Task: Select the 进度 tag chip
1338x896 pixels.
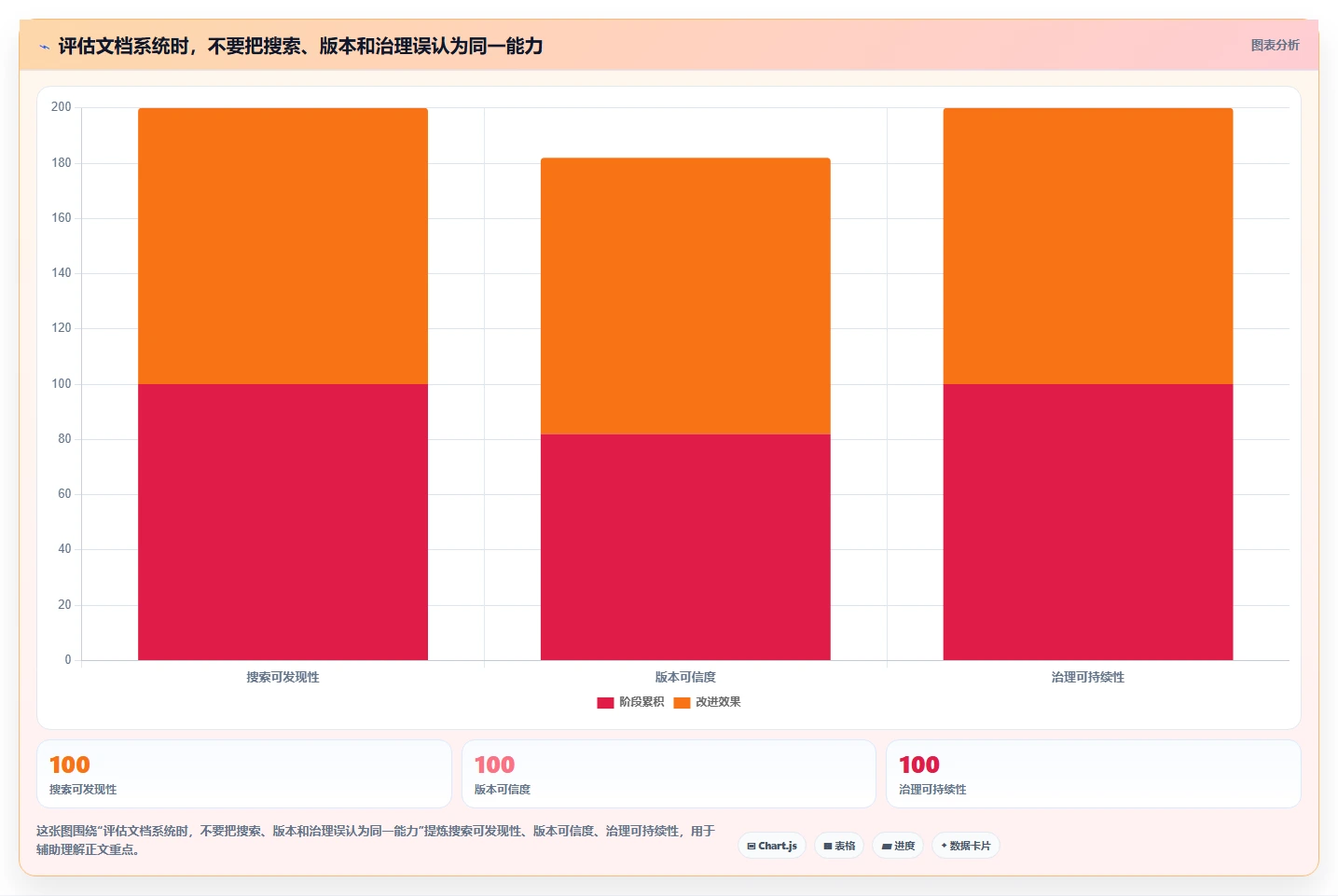Action: tap(898, 846)
